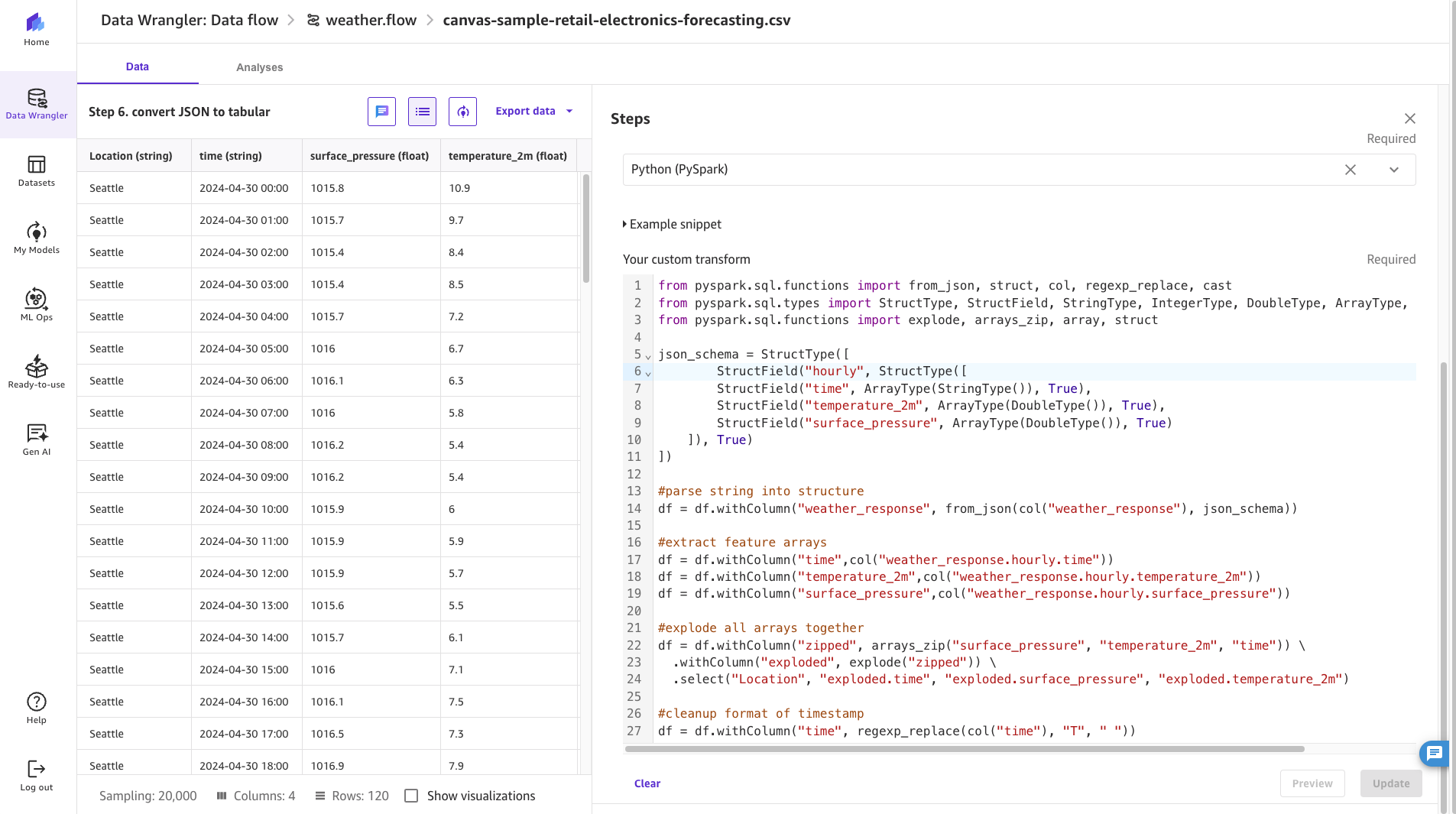Click the 2024-04-30 10:00 time cell
The image size is (1456, 814).
[246, 509]
